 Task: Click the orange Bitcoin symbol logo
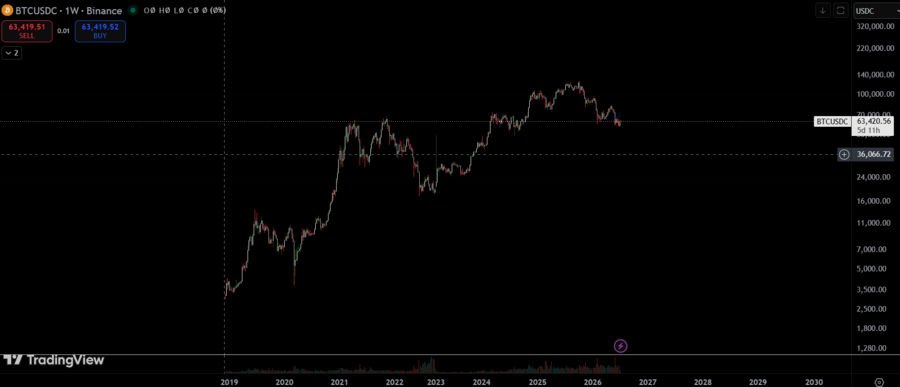[7, 10]
